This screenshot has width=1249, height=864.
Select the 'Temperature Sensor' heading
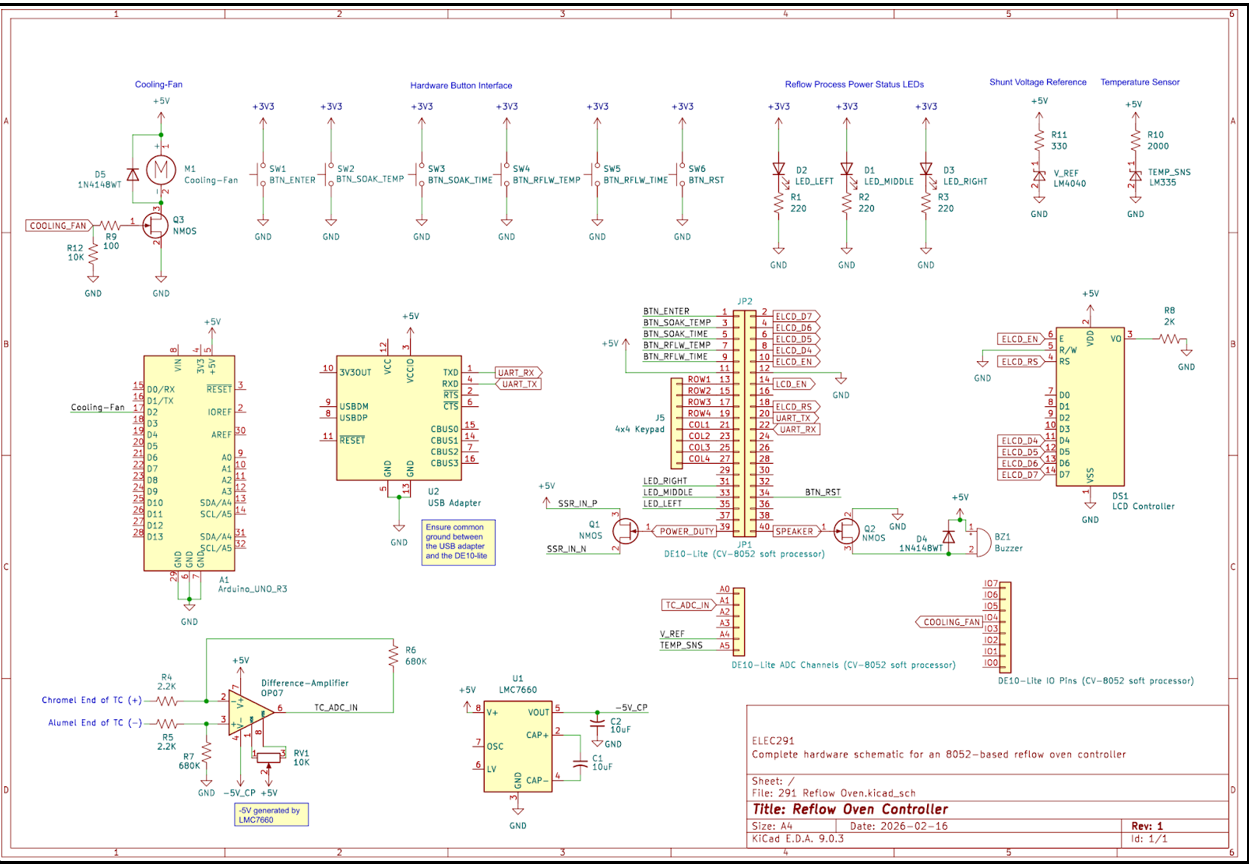click(1140, 82)
